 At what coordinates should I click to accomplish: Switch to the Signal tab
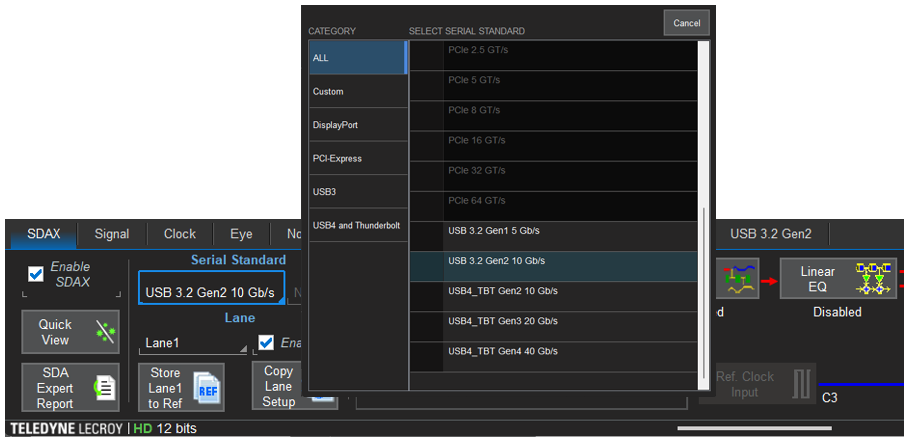[112, 234]
